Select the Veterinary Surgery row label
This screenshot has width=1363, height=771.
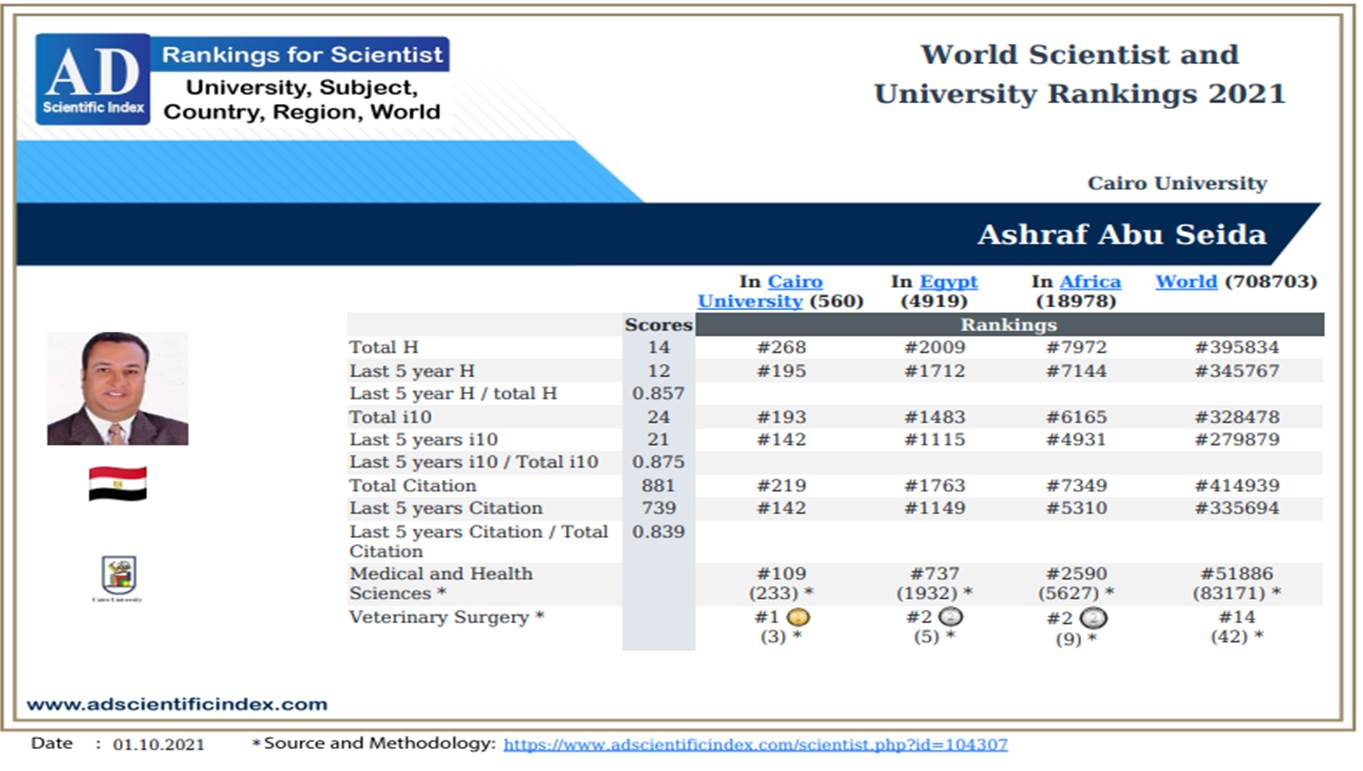pyautogui.click(x=446, y=617)
